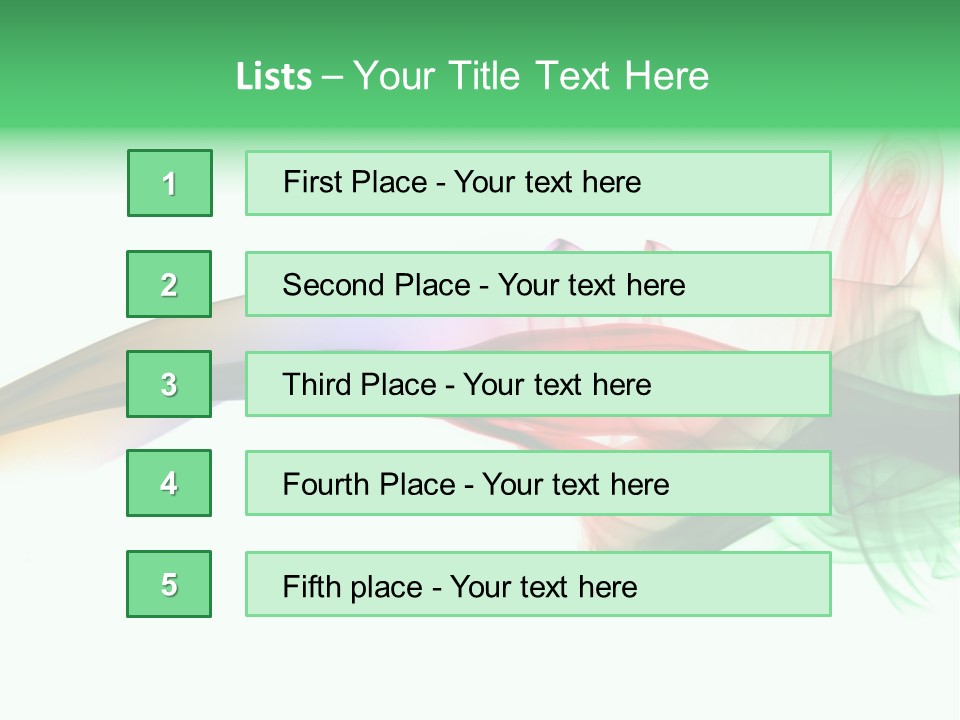
Task: Click the numbered box labeled 1
Action: coord(170,183)
